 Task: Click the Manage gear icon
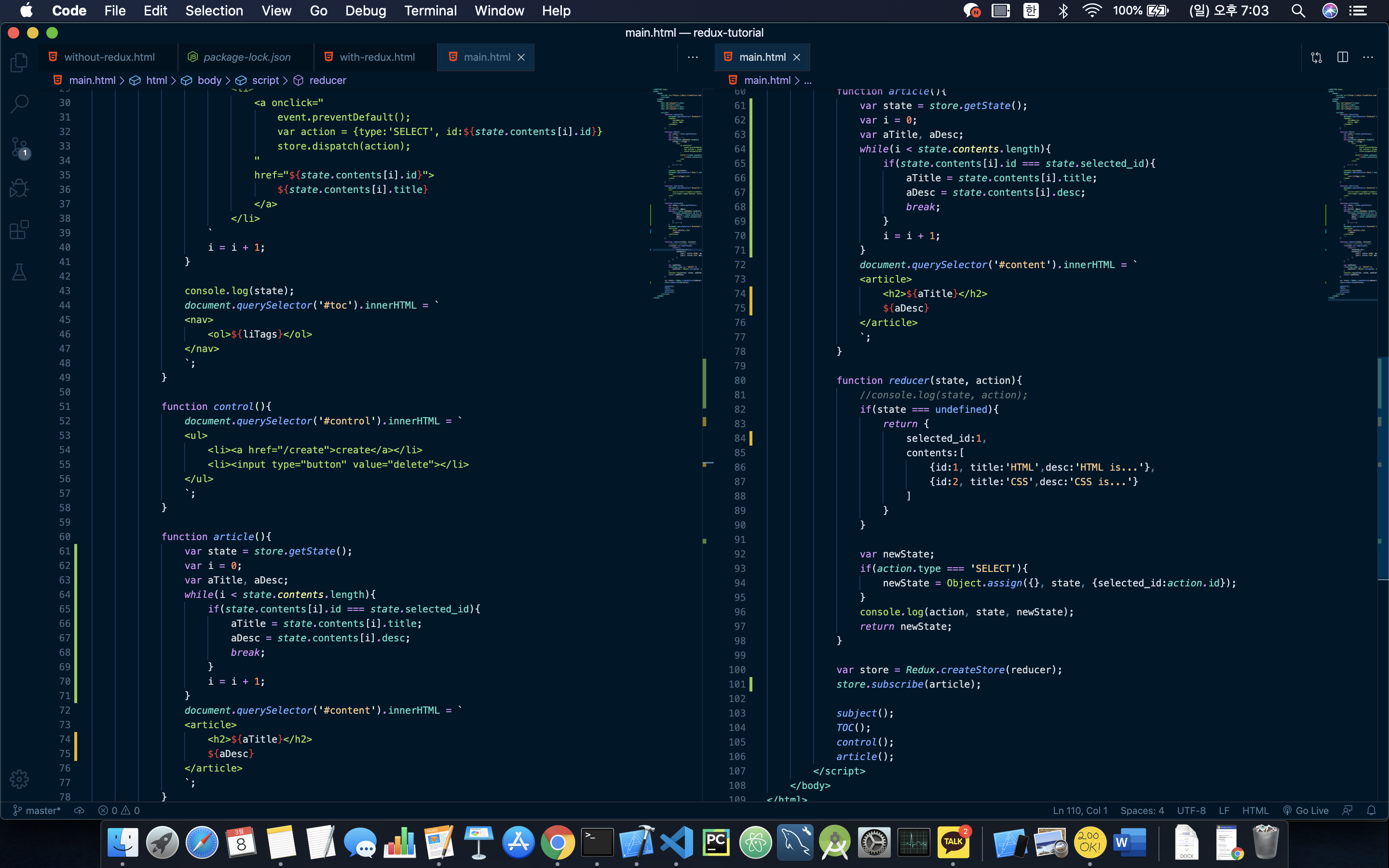pos(19,779)
